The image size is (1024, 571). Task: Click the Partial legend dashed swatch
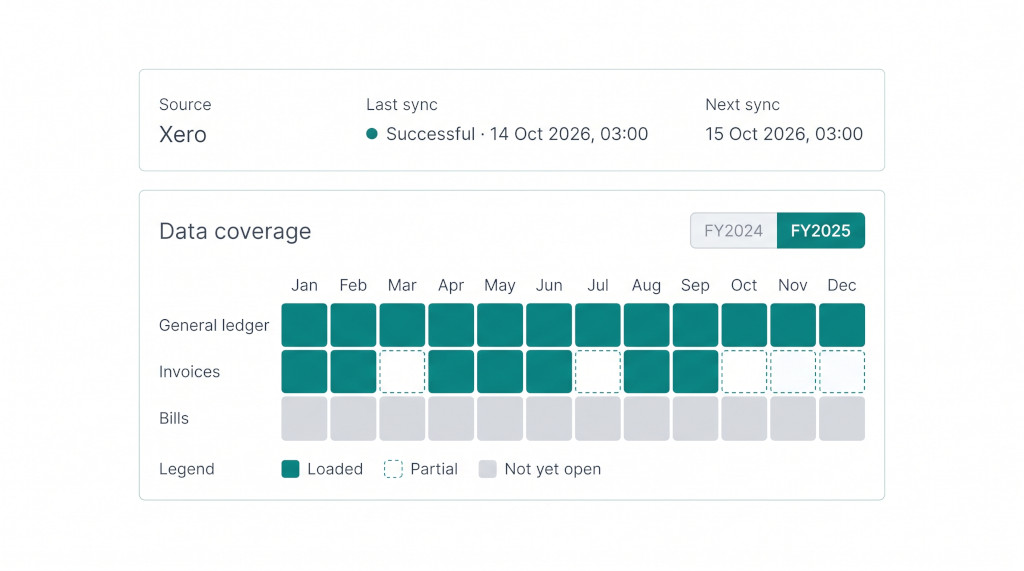coord(393,469)
